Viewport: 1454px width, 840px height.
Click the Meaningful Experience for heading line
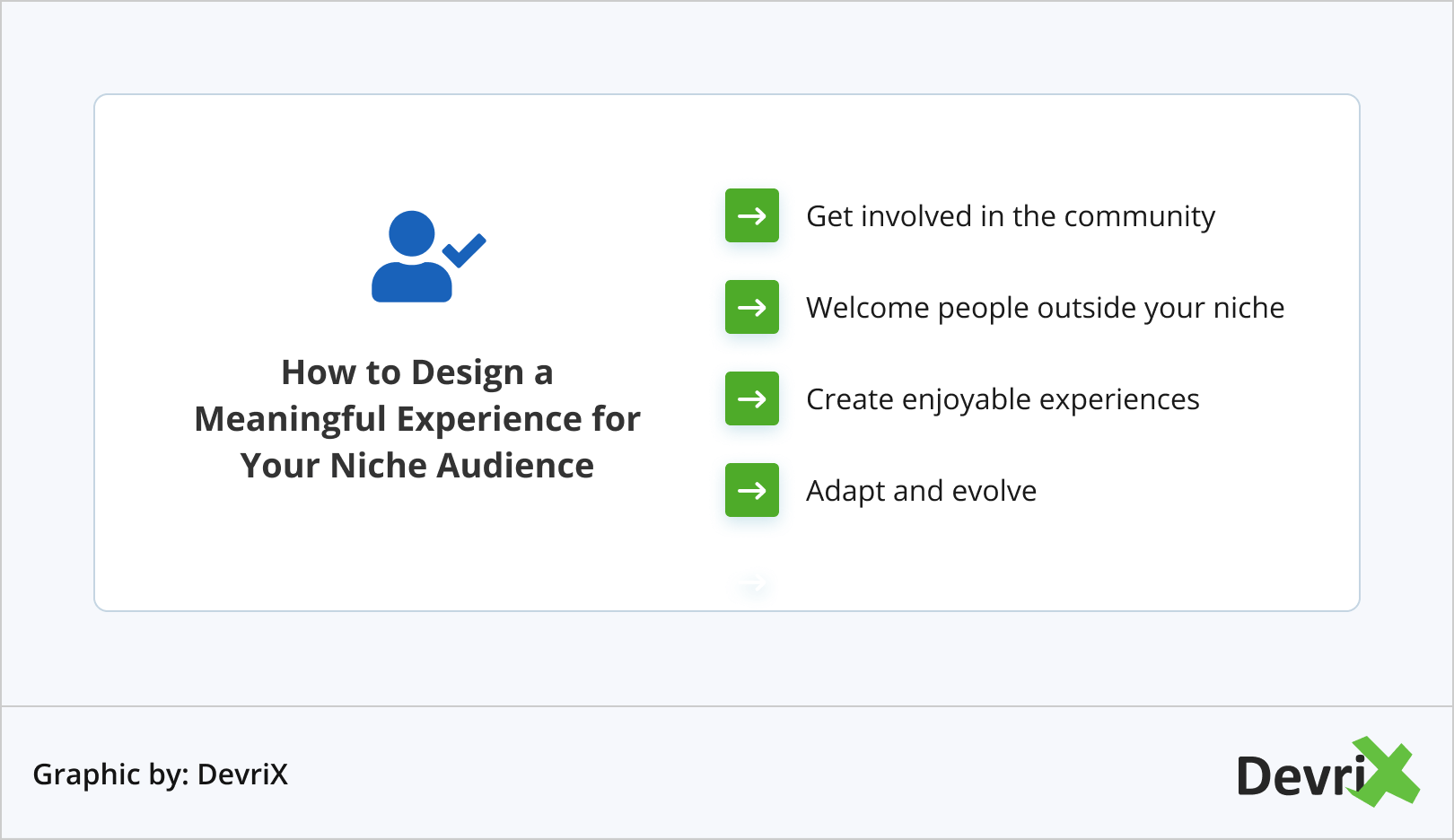tap(417, 419)
